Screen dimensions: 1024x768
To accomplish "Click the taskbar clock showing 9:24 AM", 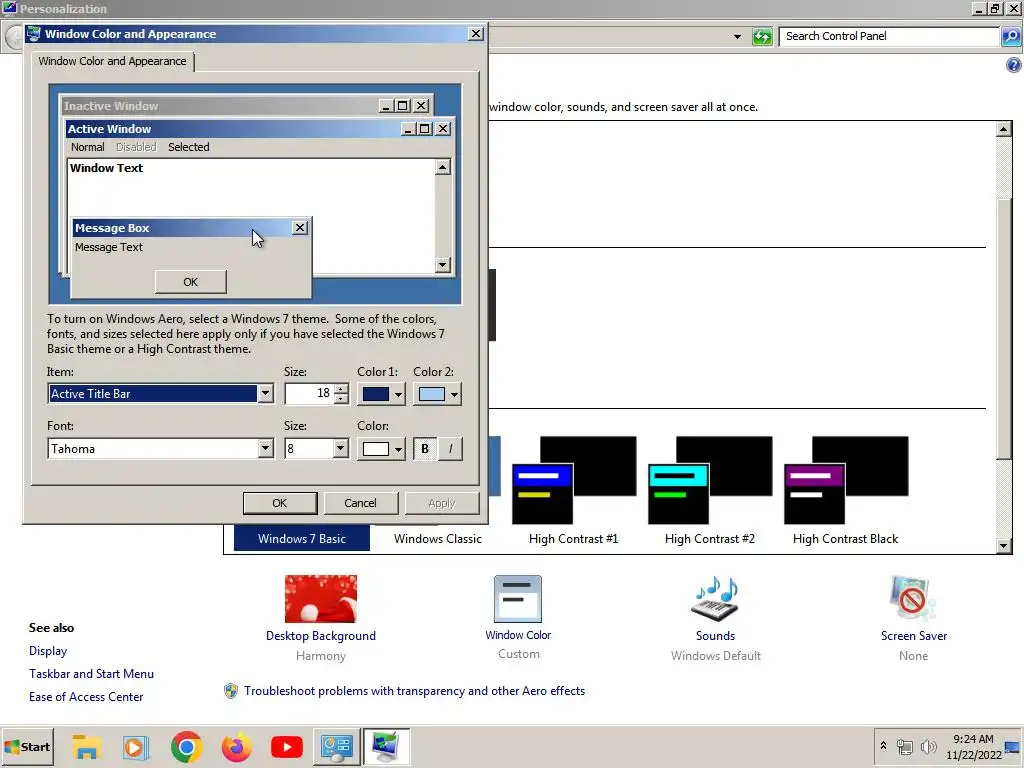I will tap(974, 746).
